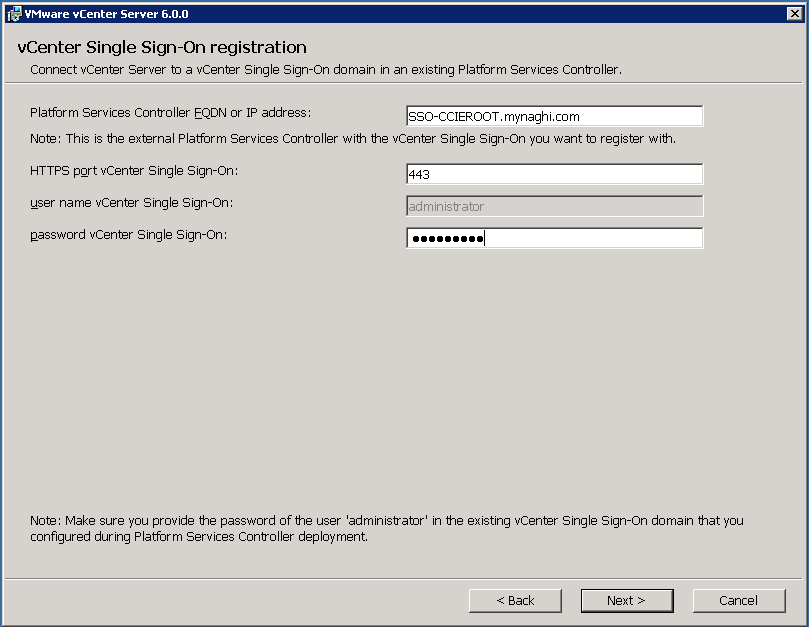Click the masked password dots
The image size is (809, 627).
click(446, 239)
